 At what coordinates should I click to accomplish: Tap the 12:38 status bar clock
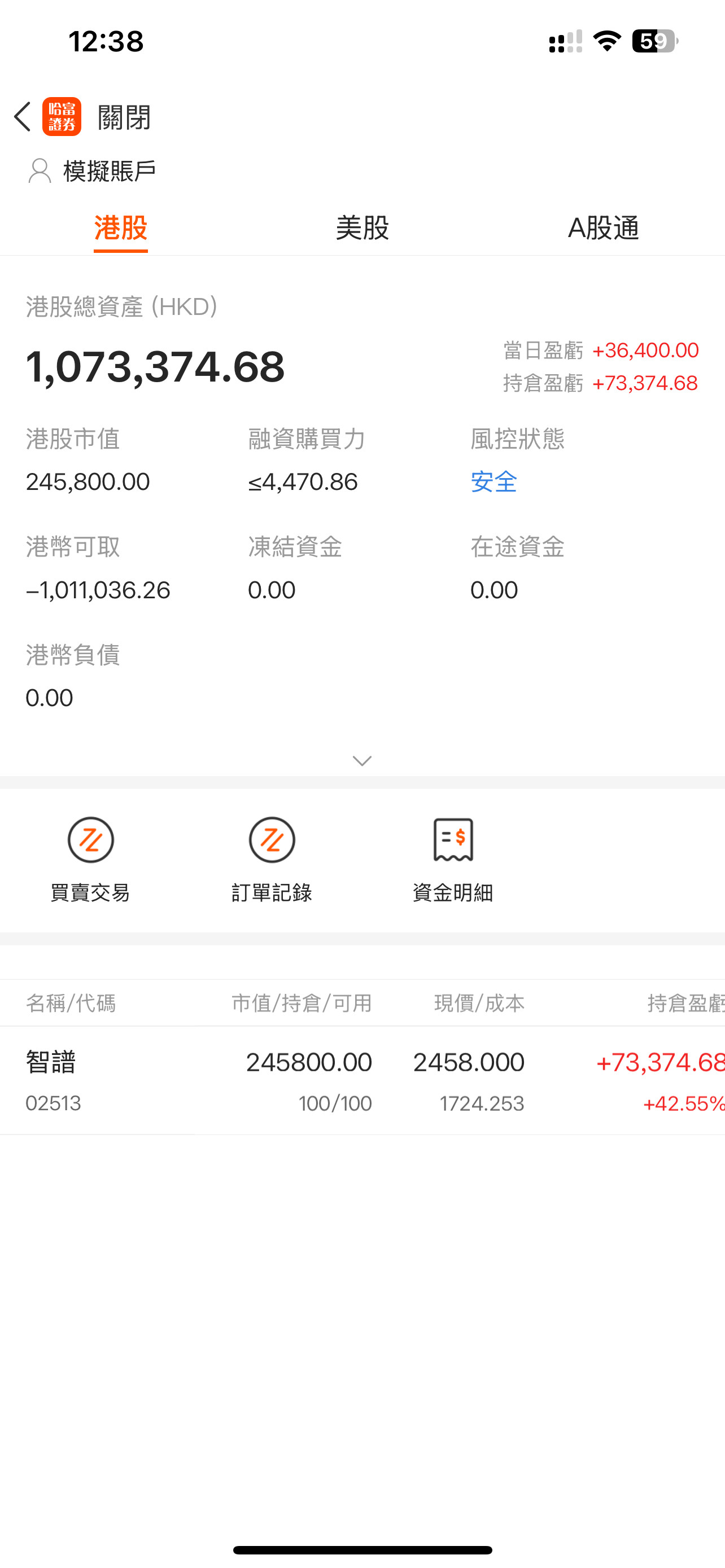pyautogui.click(x=106, y=41)
